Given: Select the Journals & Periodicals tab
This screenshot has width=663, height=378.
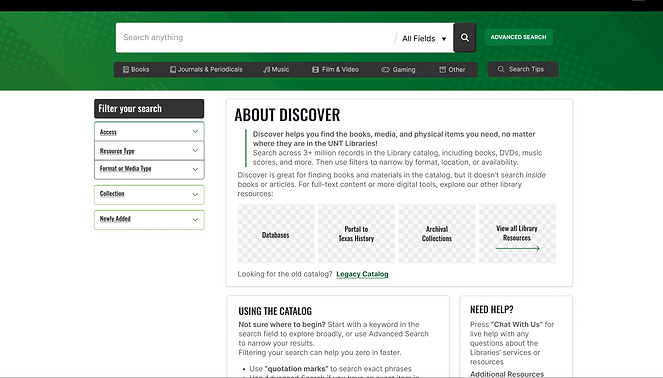Looking at the screenshot, I should tap(206, 69).
